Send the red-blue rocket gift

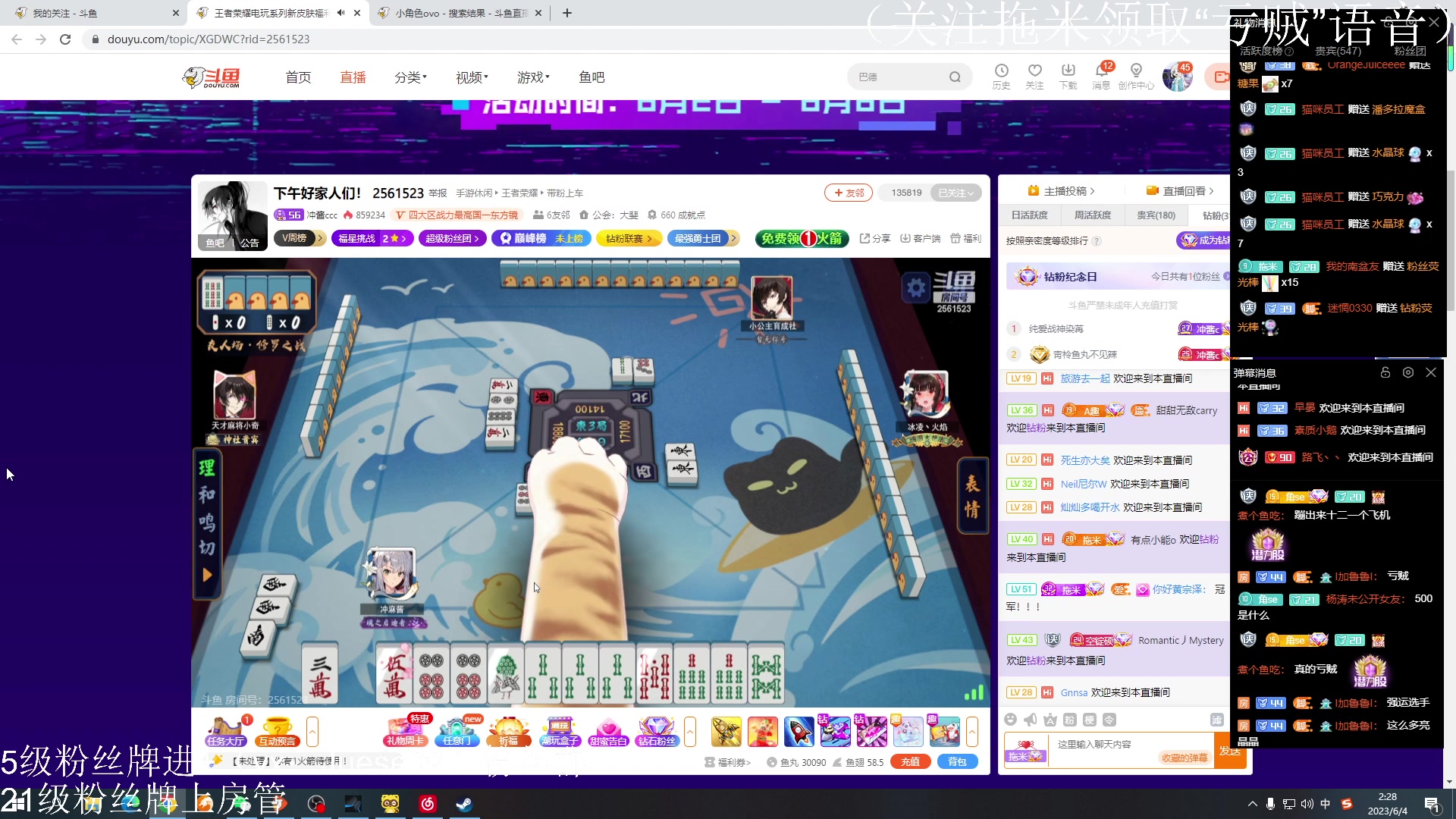click(799, 731)
